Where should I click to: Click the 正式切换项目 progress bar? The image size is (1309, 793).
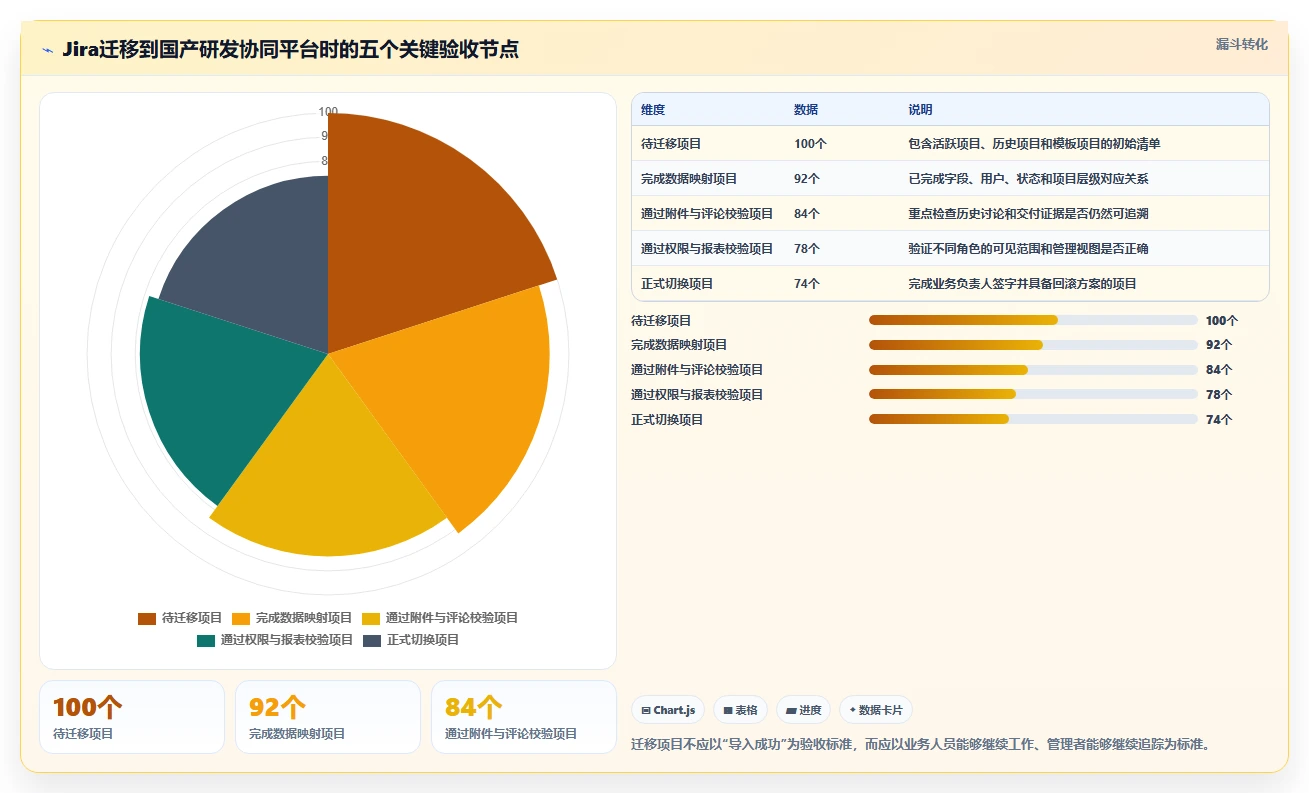pos(1033,419)
